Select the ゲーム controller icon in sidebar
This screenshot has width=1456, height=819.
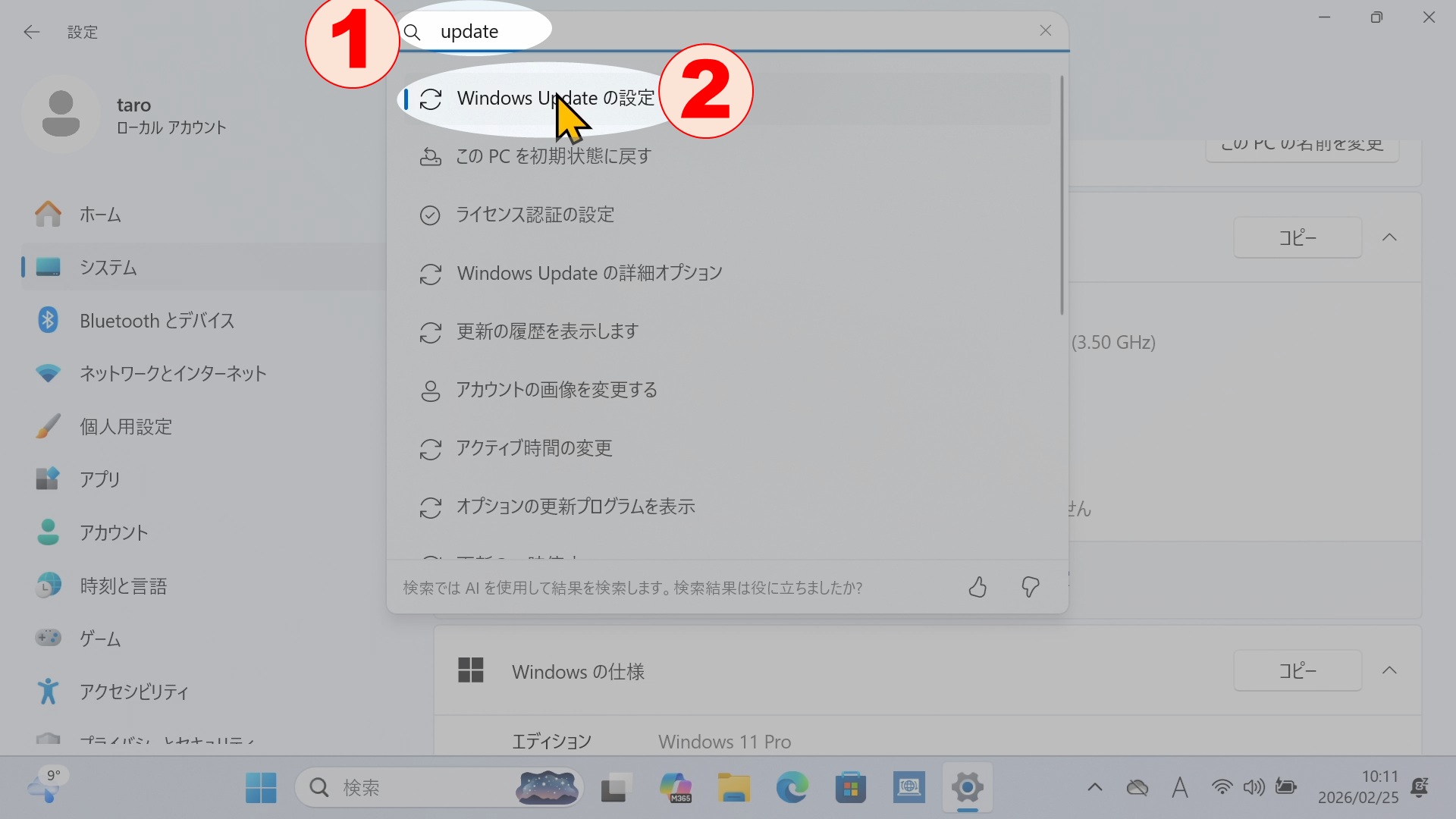[x=48, y=638]
